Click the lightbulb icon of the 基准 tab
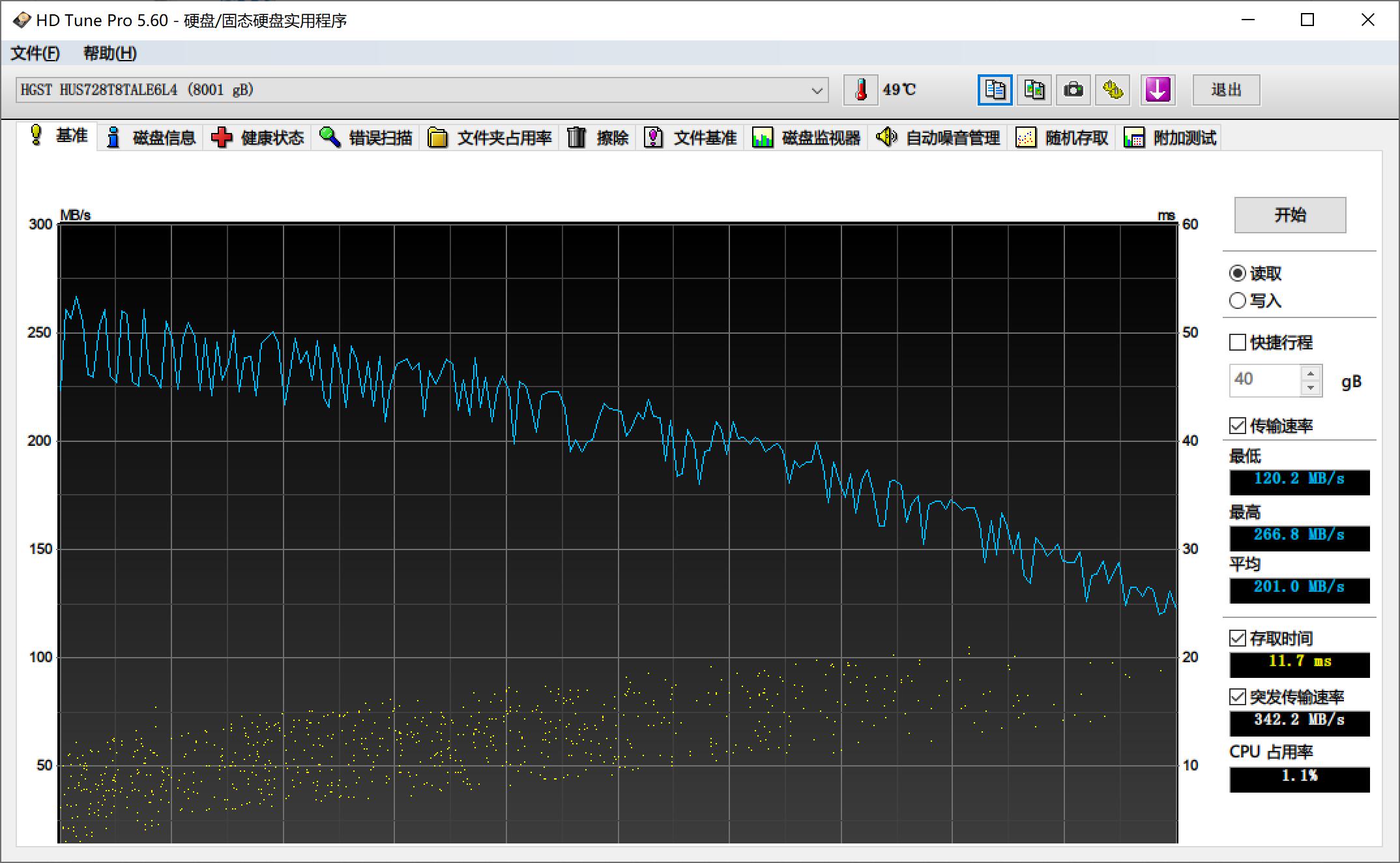Image resolution: width=1400 pixels, height=863 pixels. [36, 136]
